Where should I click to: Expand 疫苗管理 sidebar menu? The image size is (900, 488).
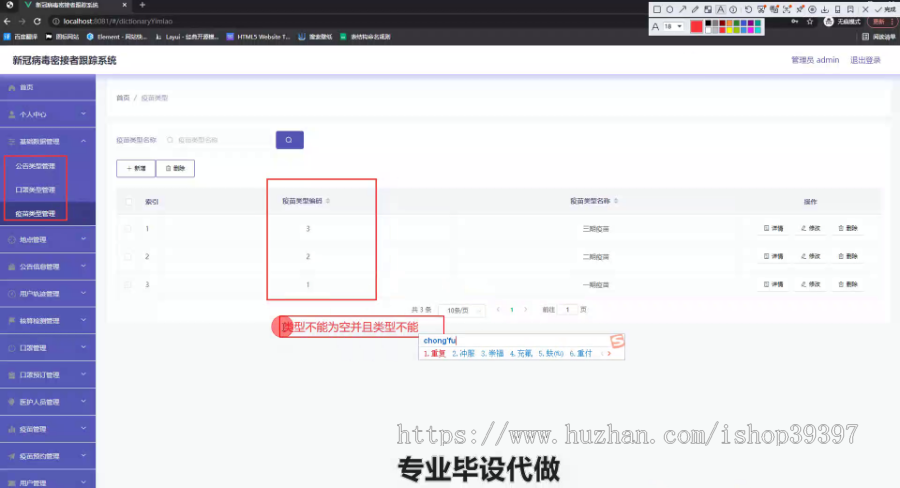click(x=48, y=429)
